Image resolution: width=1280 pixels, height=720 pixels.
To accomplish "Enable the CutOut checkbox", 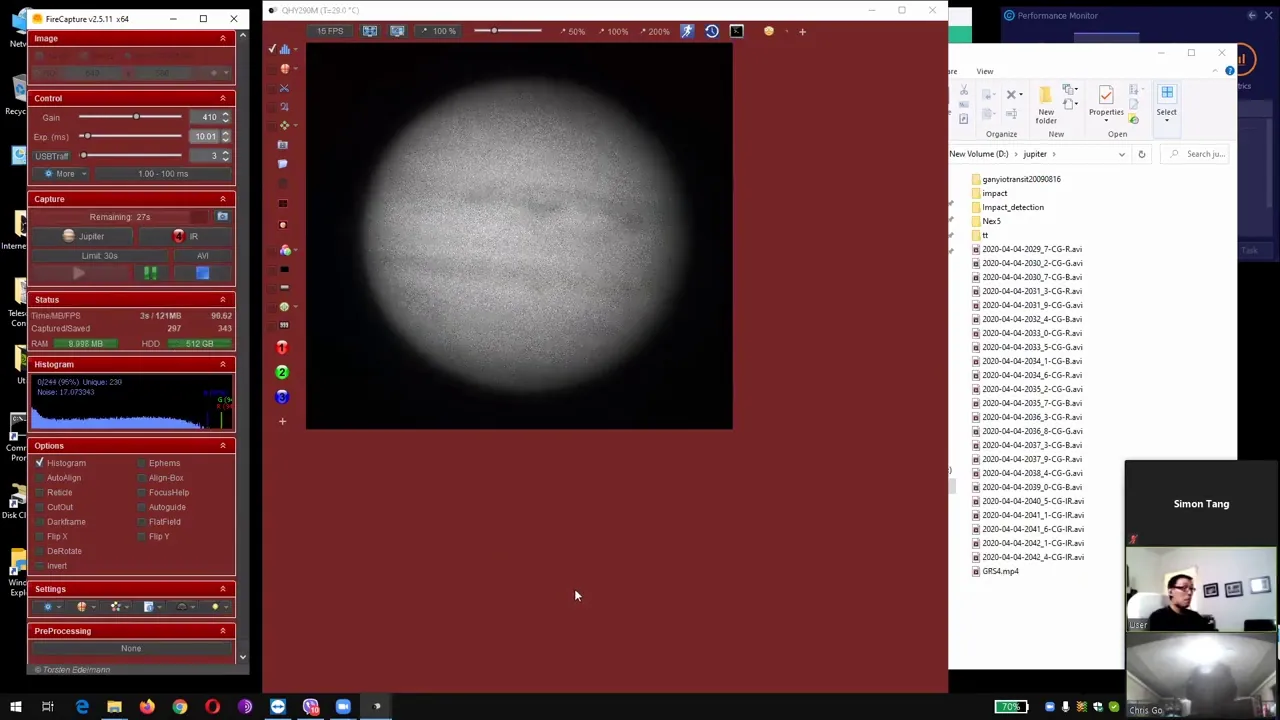I will click(40, 507).
